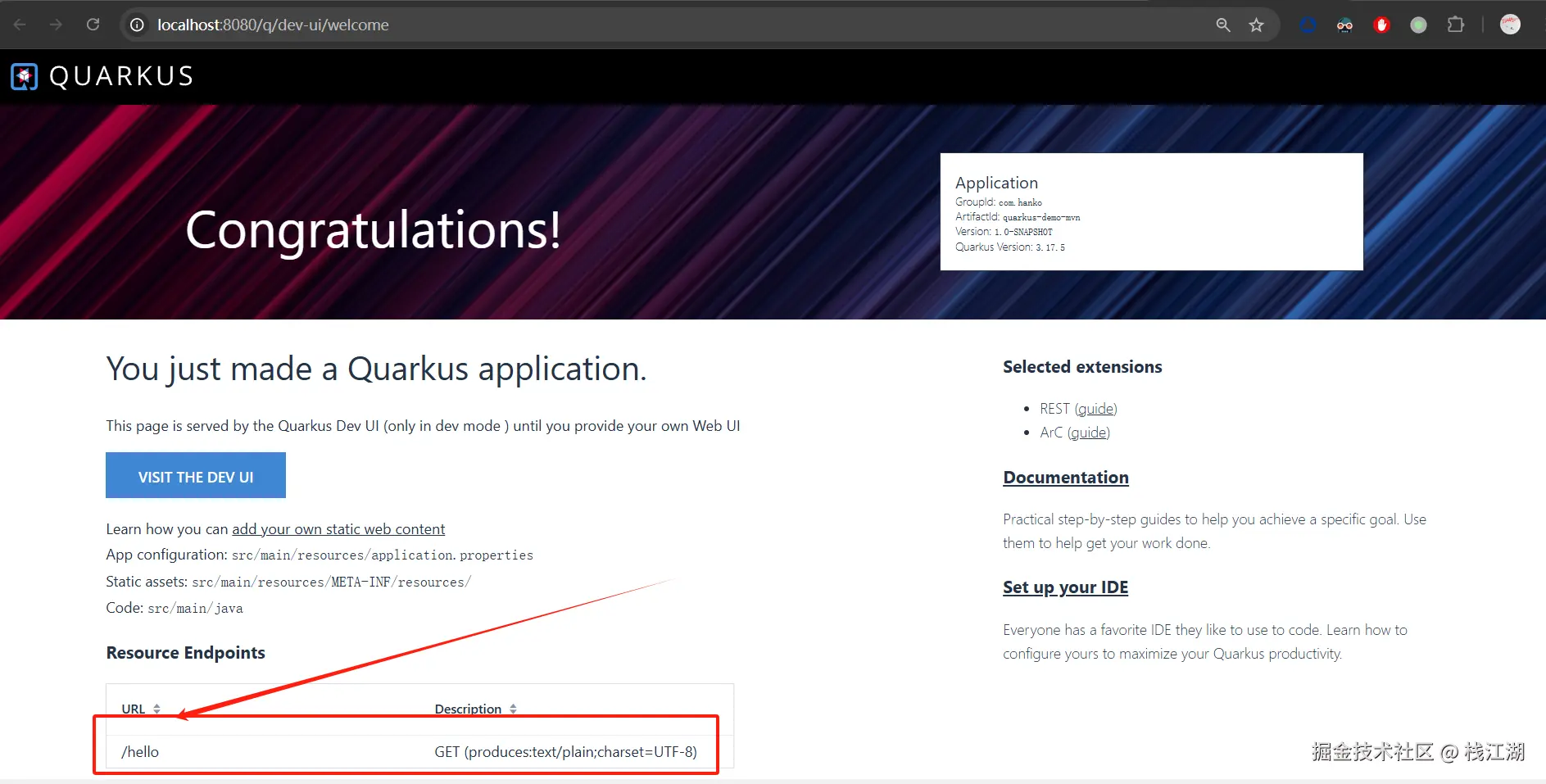The image size is (1546, 784).
Task: Click 'You just made a Quarkus application.' heading
Action: click(376, 369)
